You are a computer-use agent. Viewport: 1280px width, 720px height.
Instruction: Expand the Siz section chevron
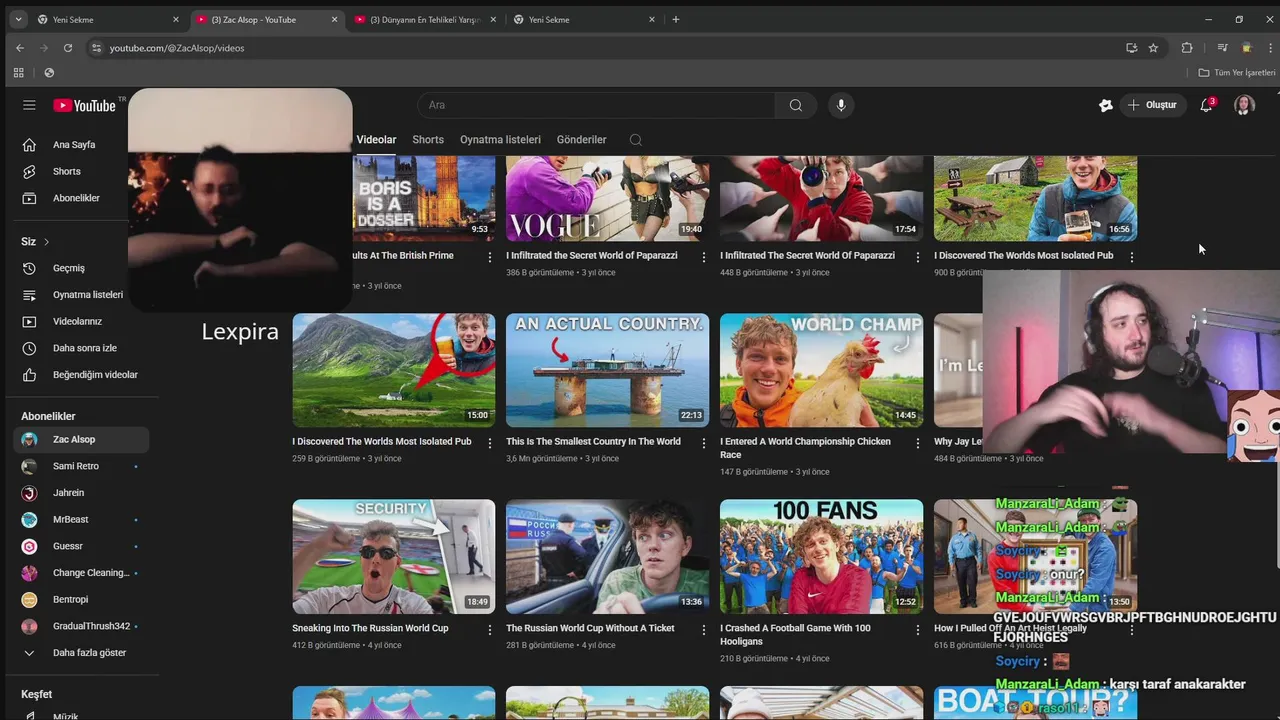(46, 242)
